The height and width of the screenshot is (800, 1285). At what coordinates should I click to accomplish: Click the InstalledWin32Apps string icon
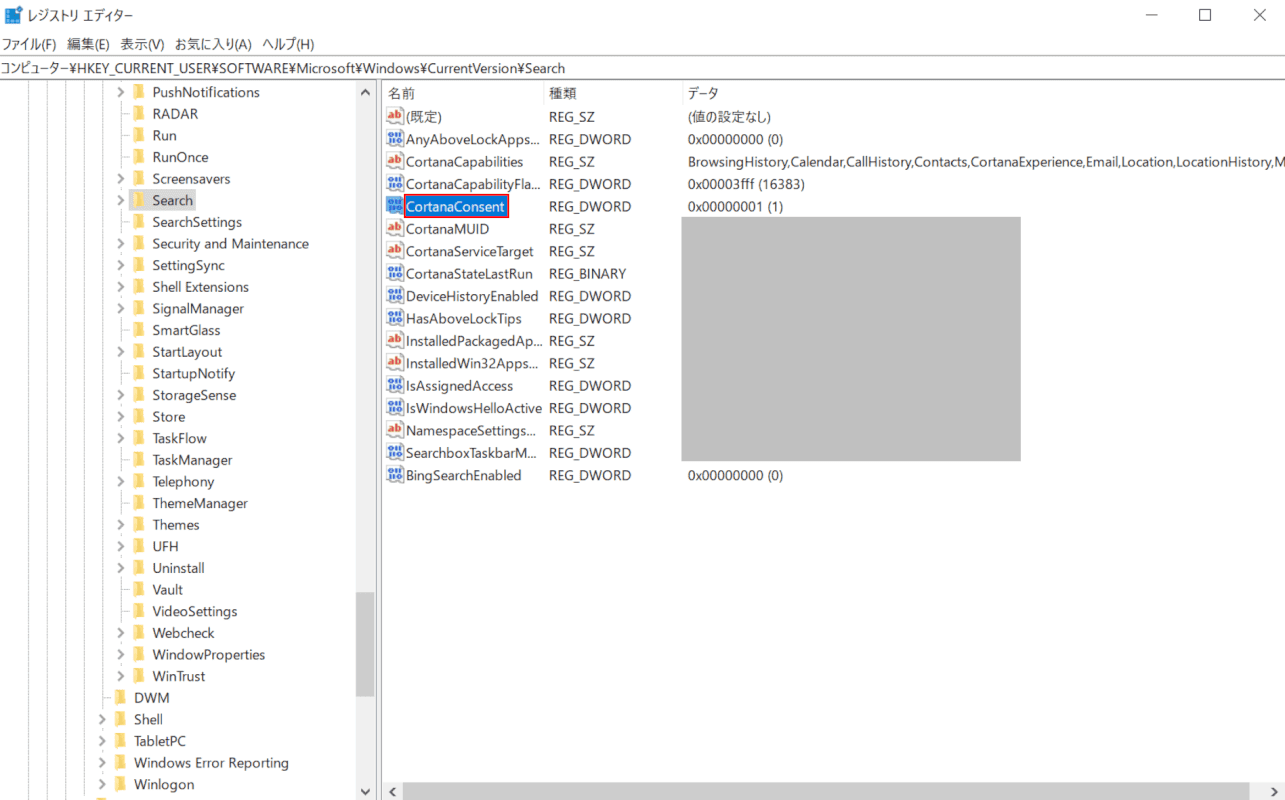pos(394,363)
